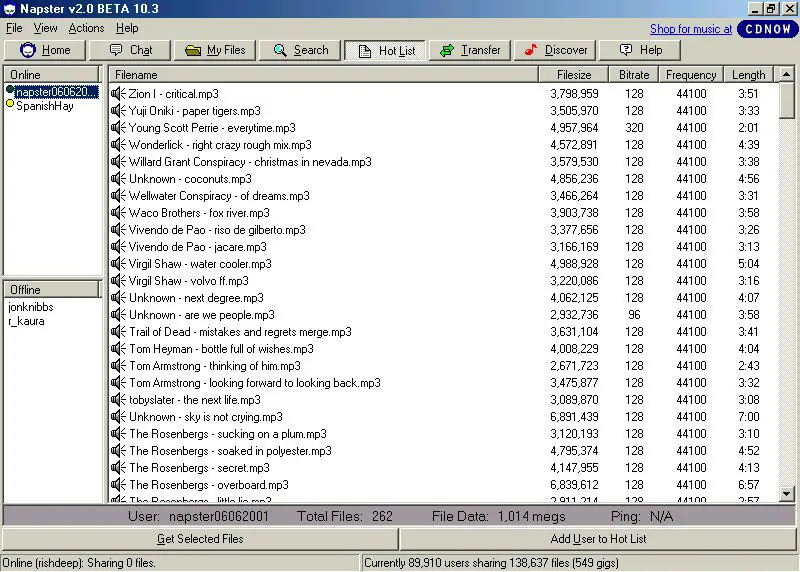Click speaker icon beside Waco Brothers - fox river.mp3
Image resolution: width=800 pixels, height=572 pixels.
(x=118, y=212)
